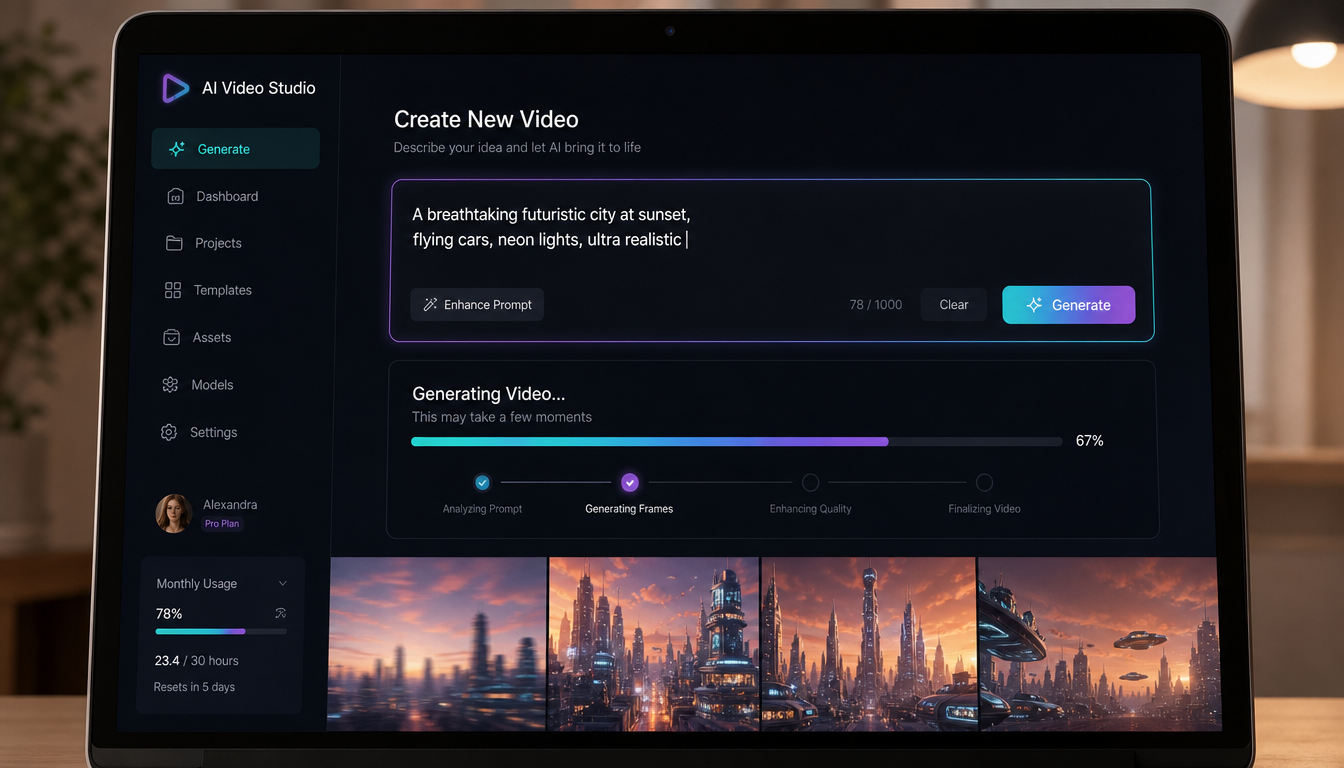Viewport: 1344px width, 768px height.
Task: Click the video generation progress bar
Action: tap(737, 441)
